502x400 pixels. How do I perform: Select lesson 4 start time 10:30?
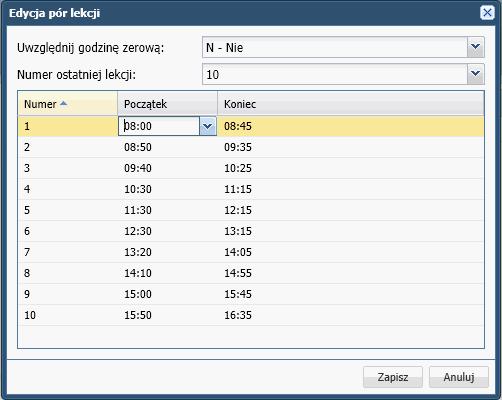click(138, 189)
